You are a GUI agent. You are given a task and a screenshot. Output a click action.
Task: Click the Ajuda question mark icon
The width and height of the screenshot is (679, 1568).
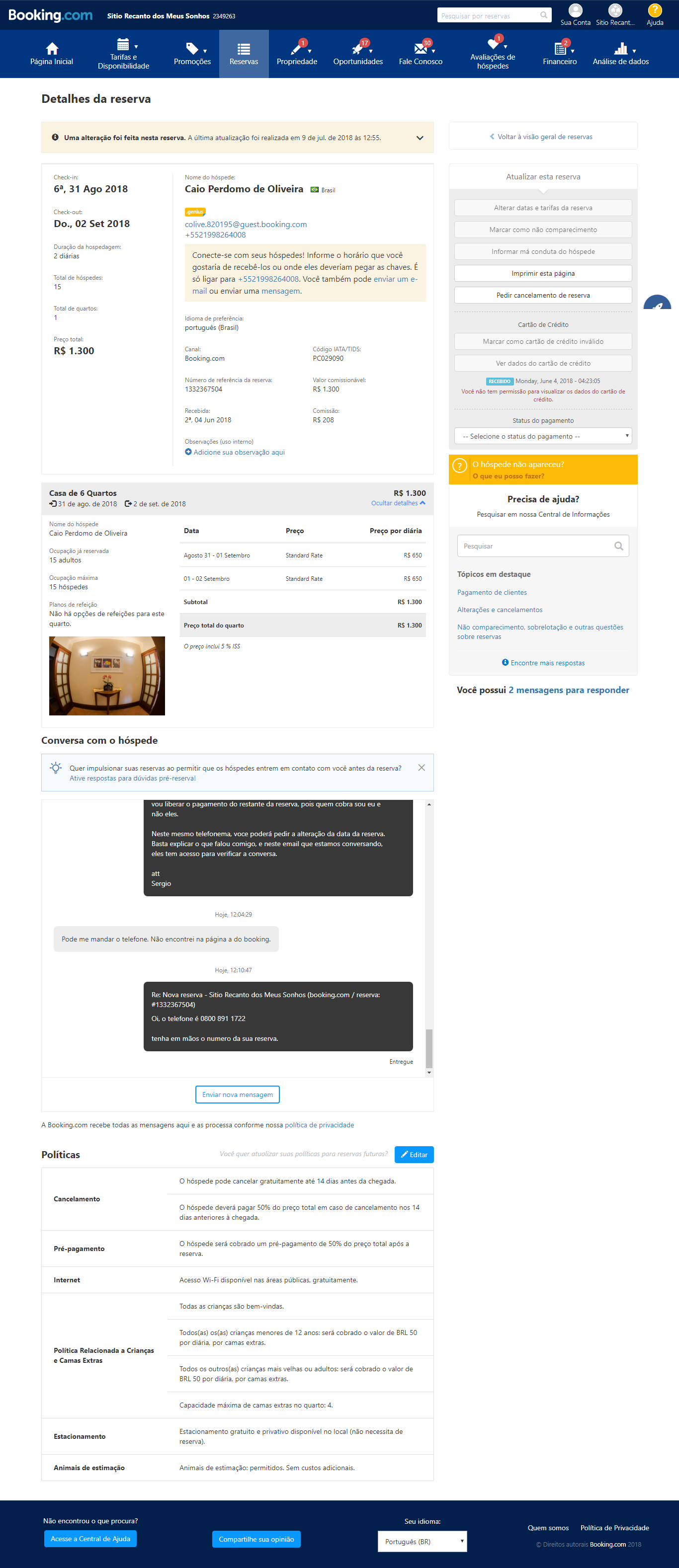(x=655, y=10)
